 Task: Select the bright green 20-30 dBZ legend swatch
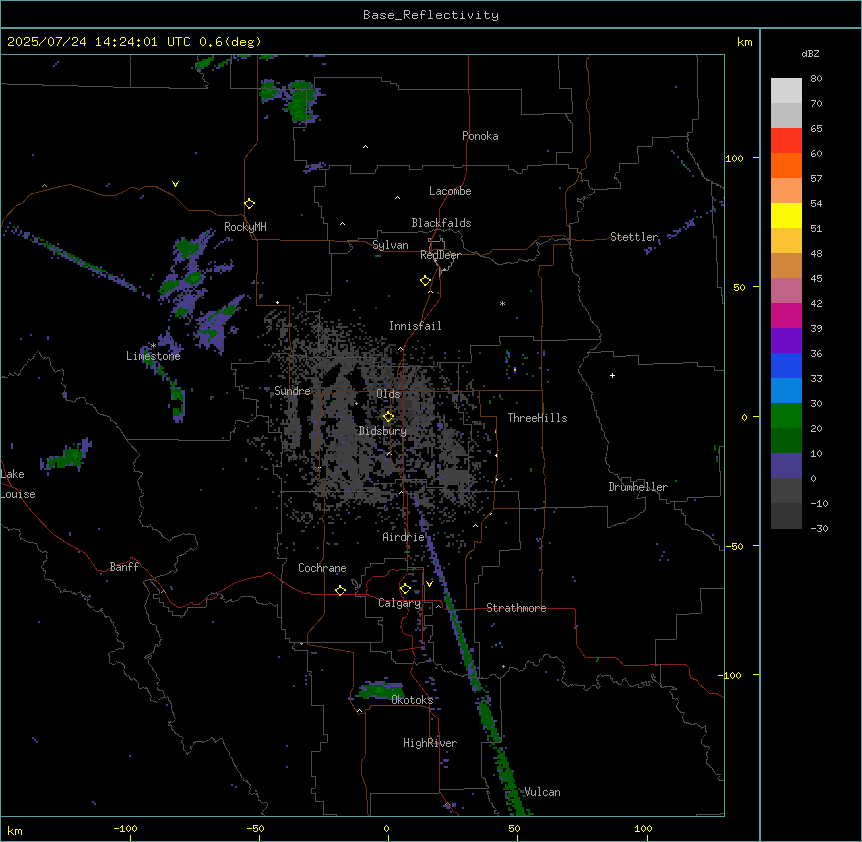(x=786, y=416)
